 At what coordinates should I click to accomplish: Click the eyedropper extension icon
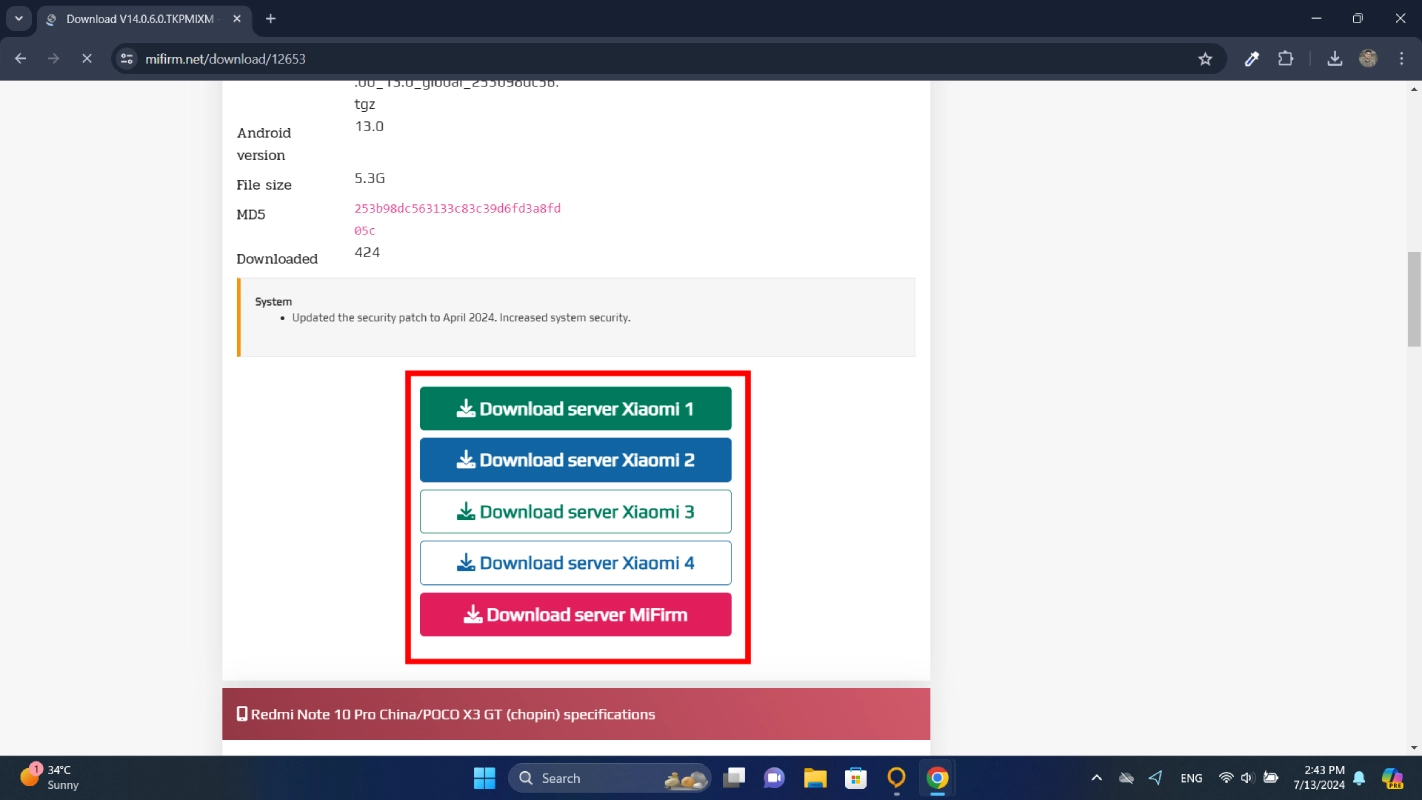tap(1252, 59)
